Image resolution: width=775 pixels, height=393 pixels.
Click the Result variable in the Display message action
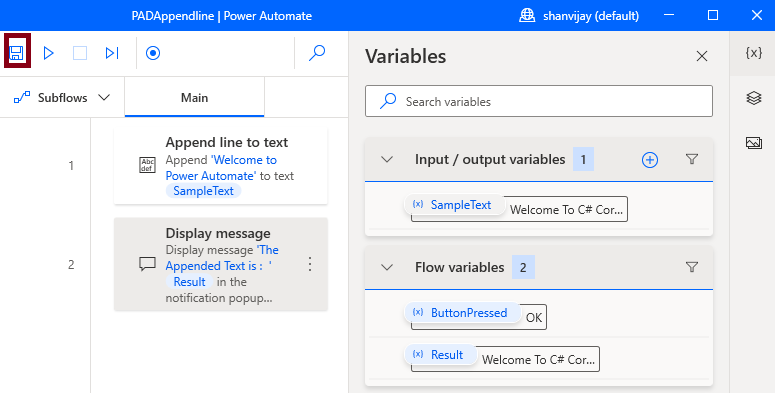189,282
